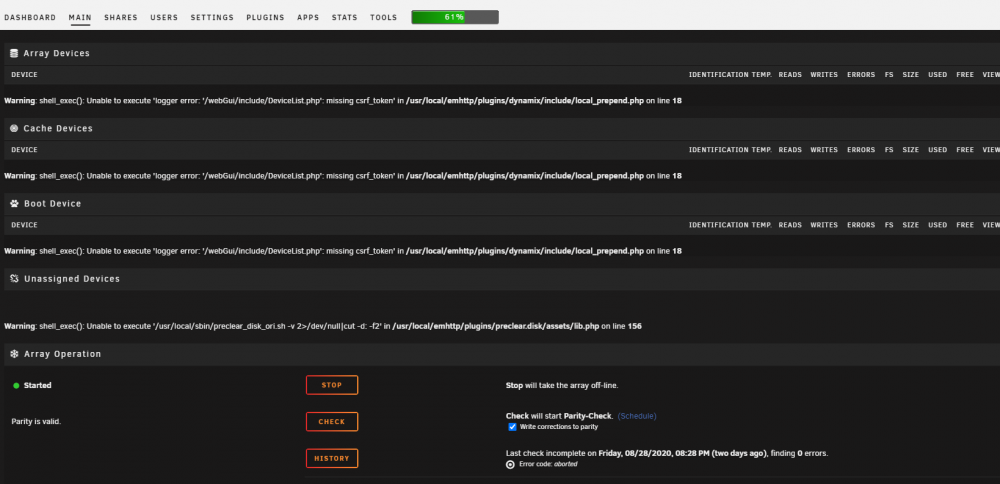Screen dimensions: 1000x484
Task: Toggle Write corrections to parity checkbox
Action: (x=512, y=427)
